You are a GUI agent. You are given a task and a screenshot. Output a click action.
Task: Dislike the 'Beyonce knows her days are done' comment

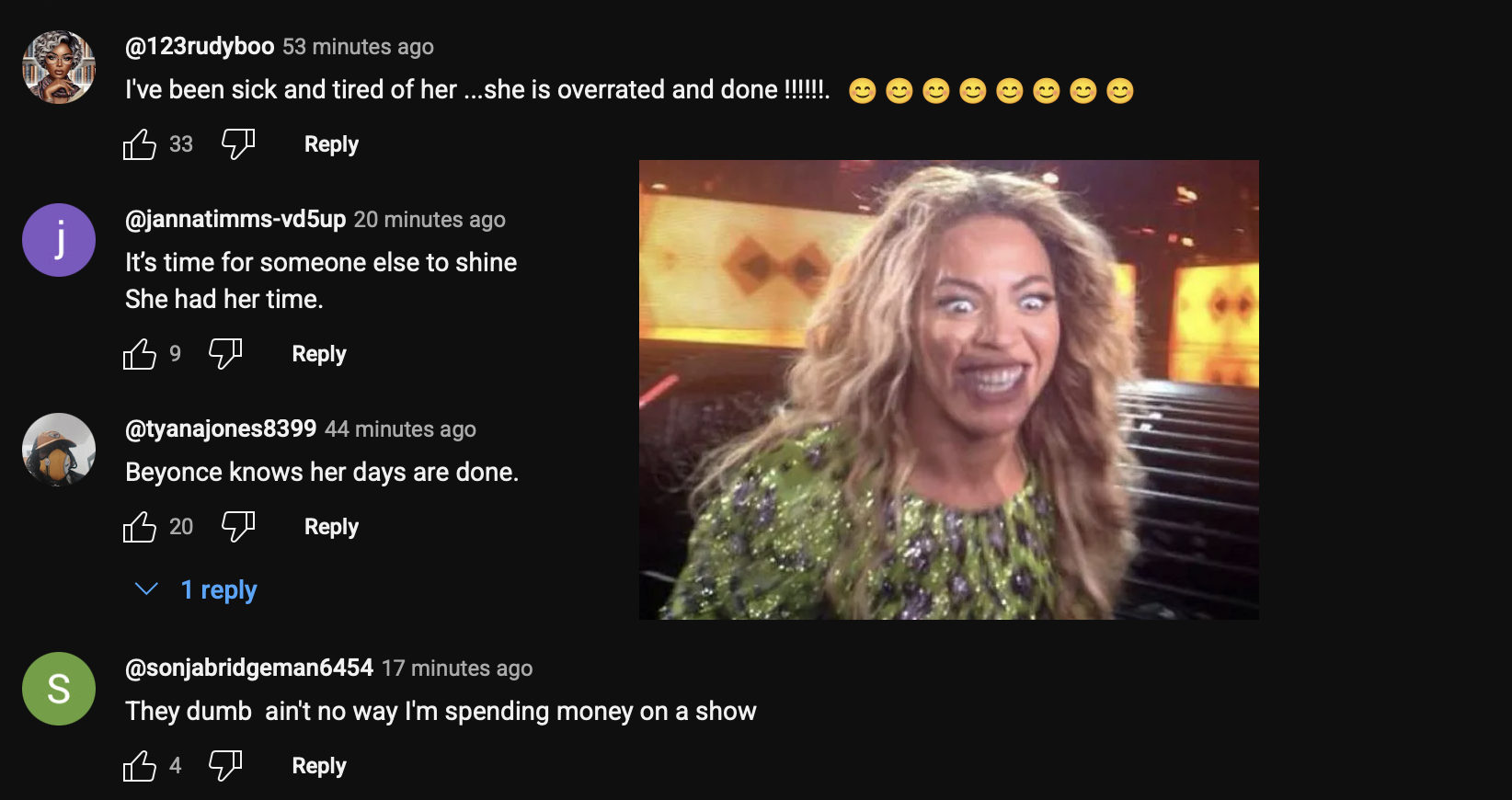[238, 527]
